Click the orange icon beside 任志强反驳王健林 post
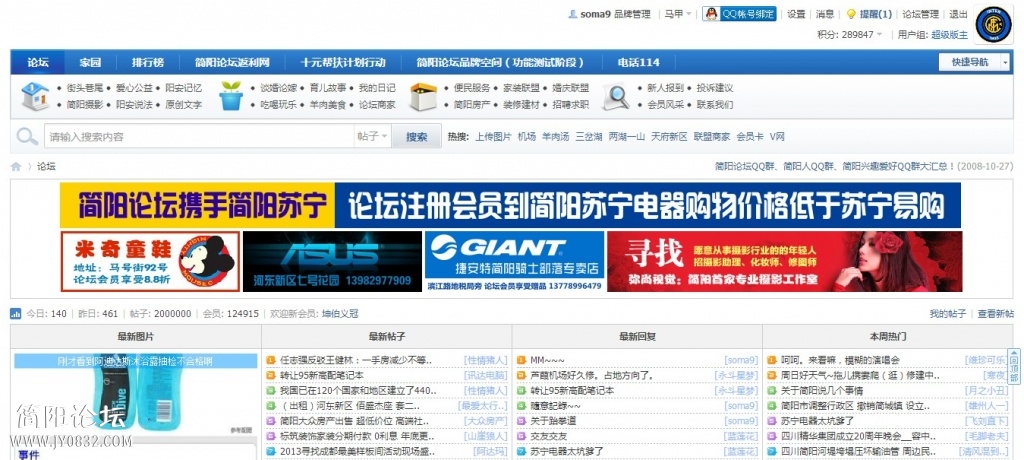 coord(271,360)
